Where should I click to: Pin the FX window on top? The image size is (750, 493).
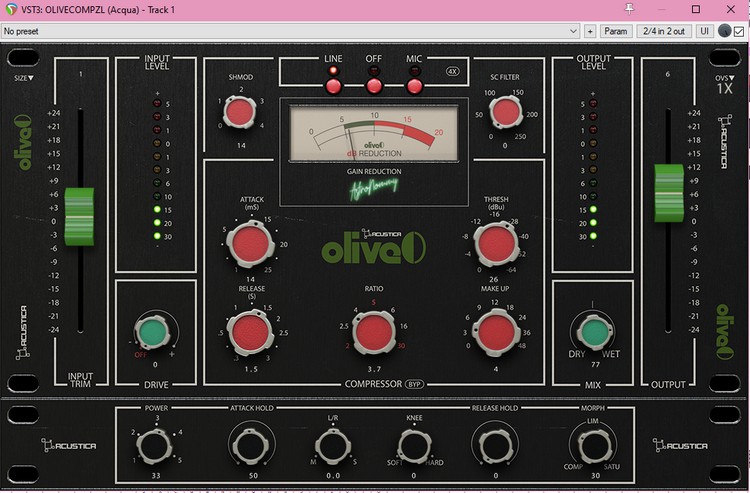click(x=629, y=9)
